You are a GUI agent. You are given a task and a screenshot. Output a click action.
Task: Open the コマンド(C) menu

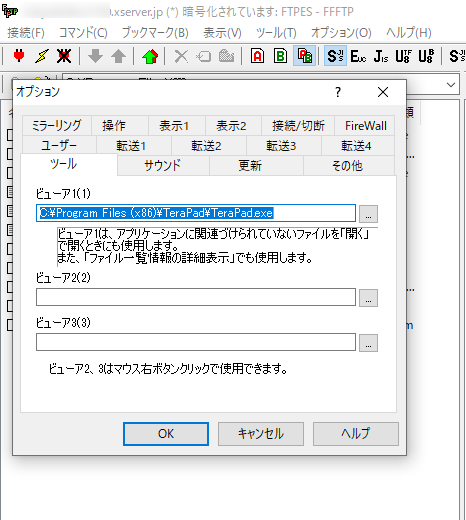[x=83, y=33]
